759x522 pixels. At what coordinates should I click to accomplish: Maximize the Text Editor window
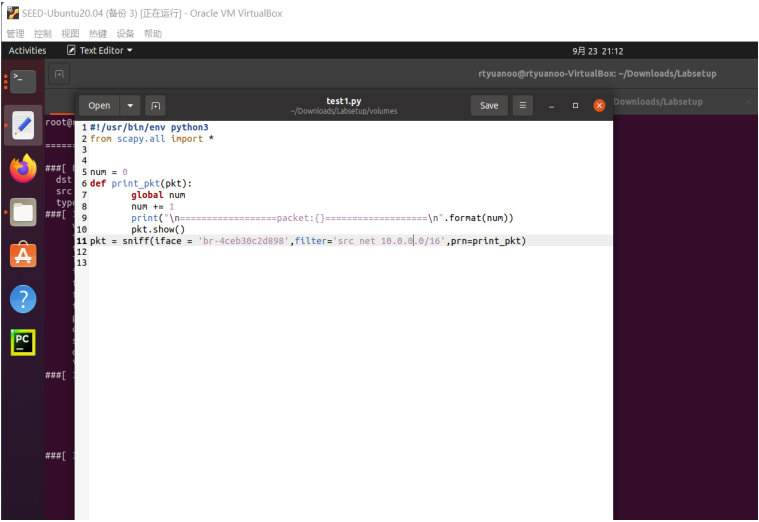575,106
